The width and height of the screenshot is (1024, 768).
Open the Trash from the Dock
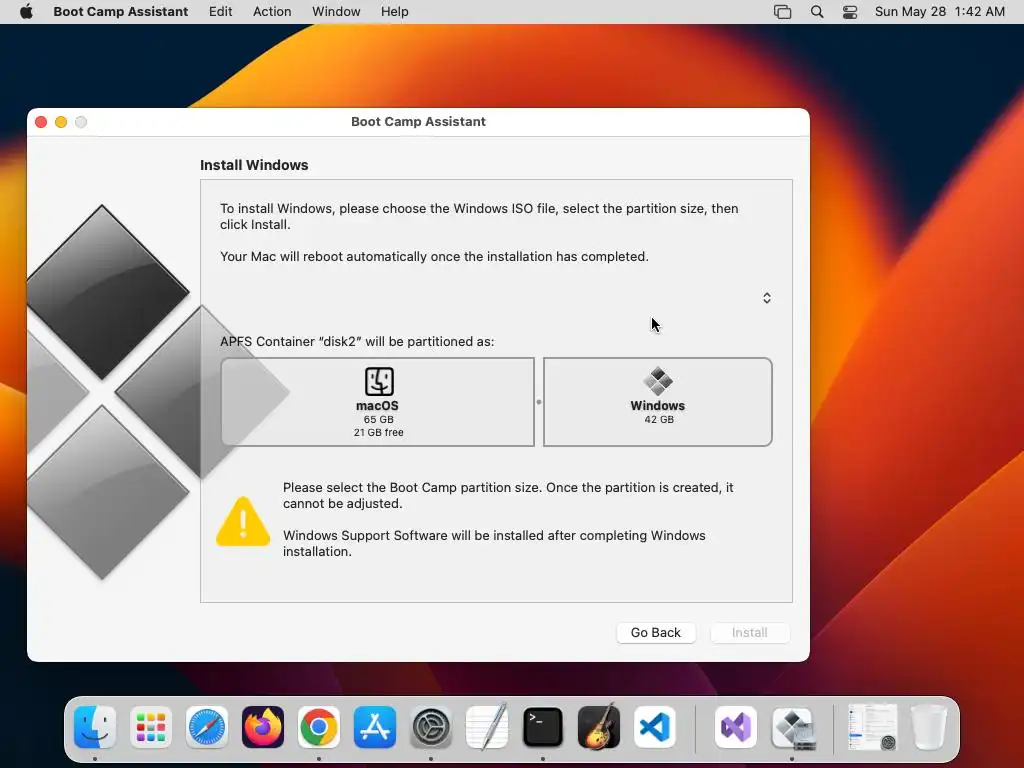[929, 727]
